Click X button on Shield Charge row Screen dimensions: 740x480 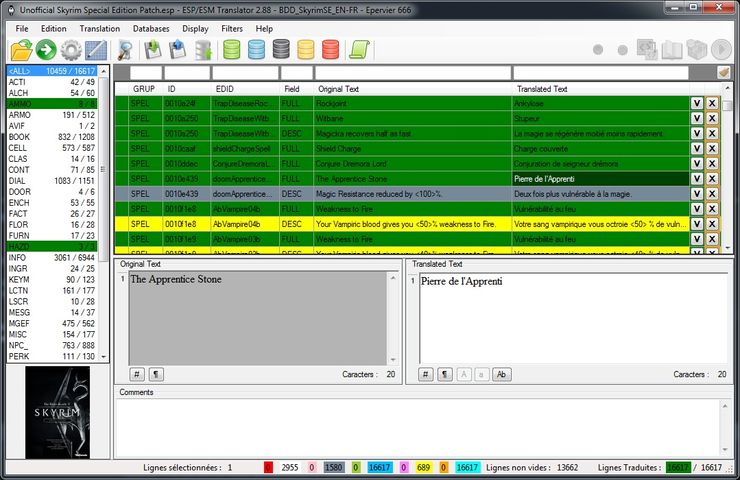coord(712,148)
